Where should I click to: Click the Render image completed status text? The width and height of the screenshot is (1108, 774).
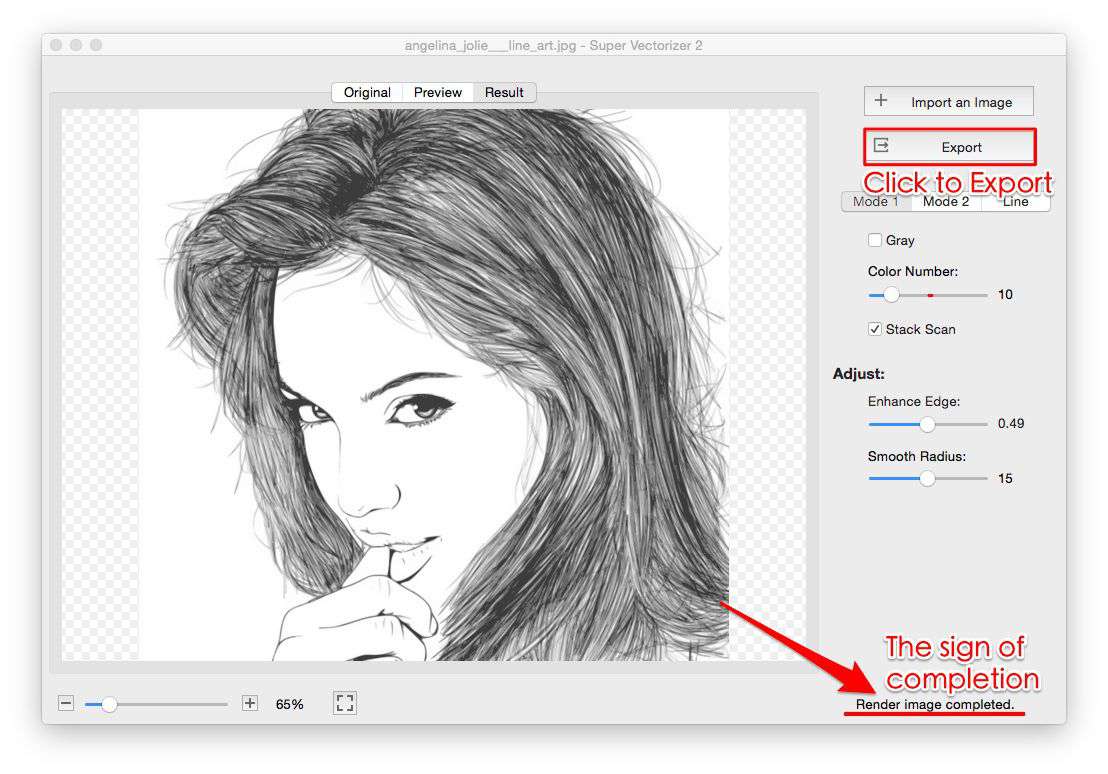[x=937, y=704]
